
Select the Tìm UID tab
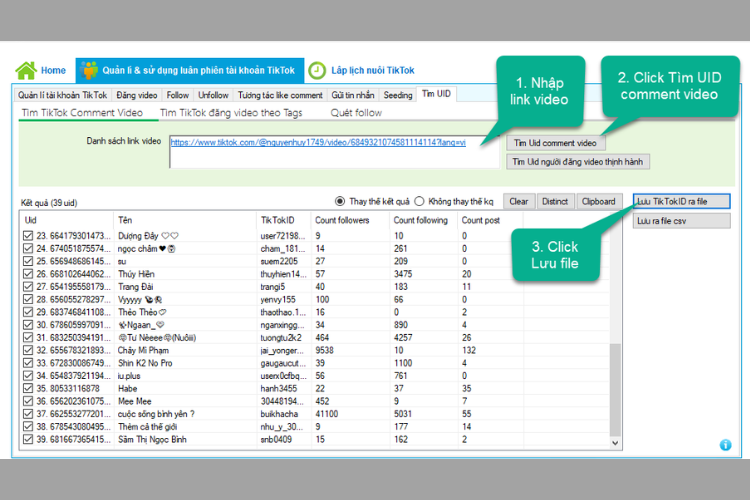coord(436,94)
